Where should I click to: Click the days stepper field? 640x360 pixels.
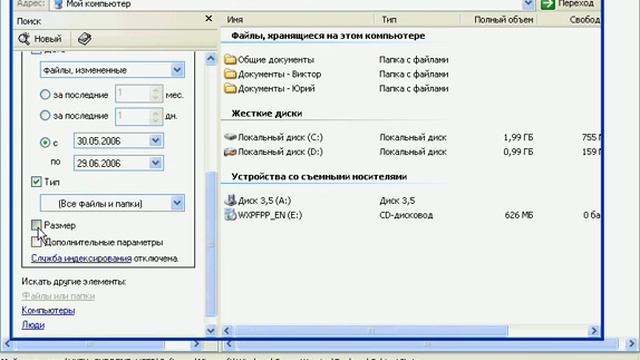[x=139, y=116]
